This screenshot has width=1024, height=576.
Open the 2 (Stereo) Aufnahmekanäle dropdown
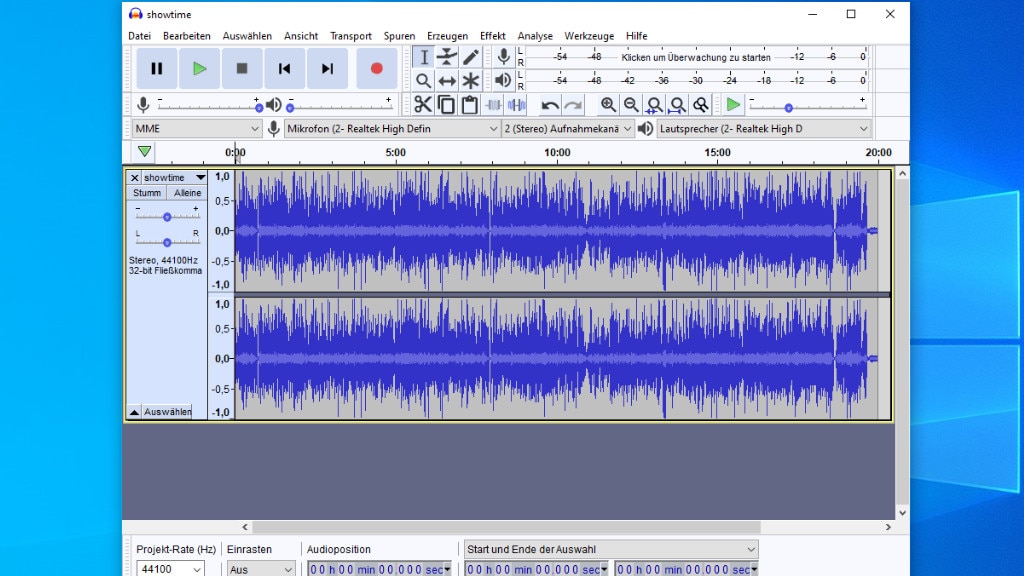[568, 129]
